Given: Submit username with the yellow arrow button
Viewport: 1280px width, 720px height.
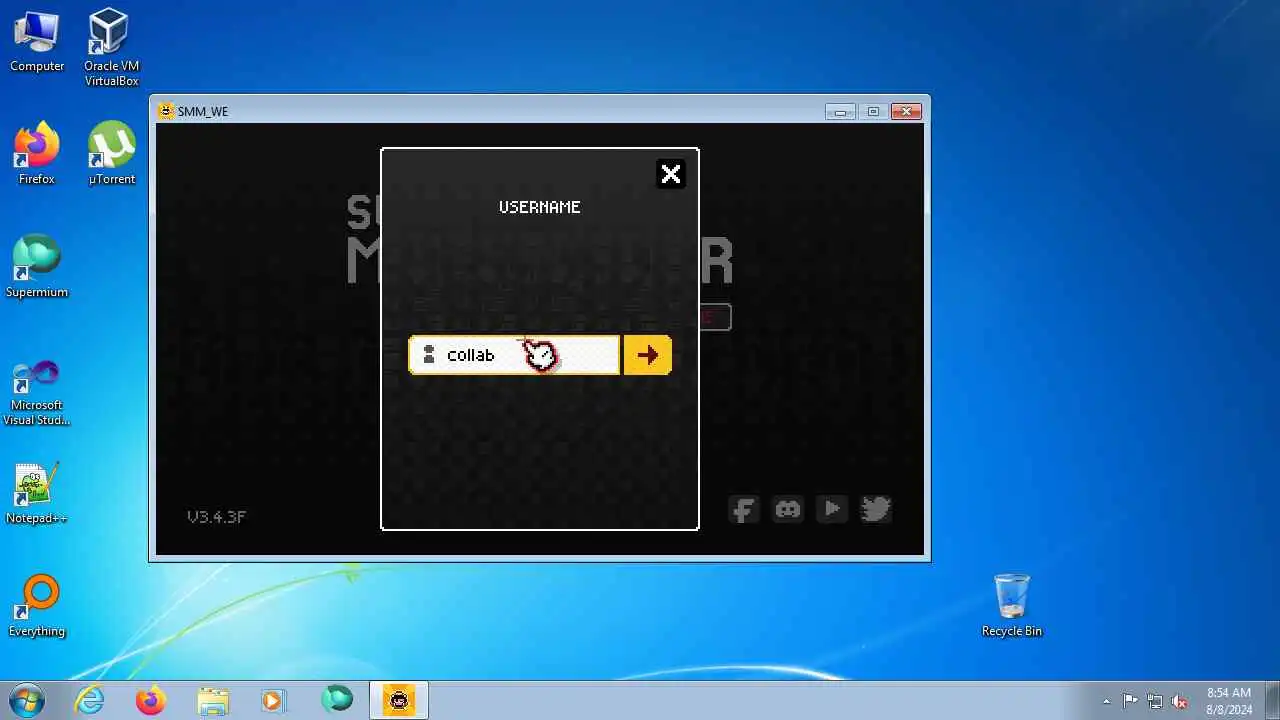Looking at the screenshot, I should pos(647,355).
